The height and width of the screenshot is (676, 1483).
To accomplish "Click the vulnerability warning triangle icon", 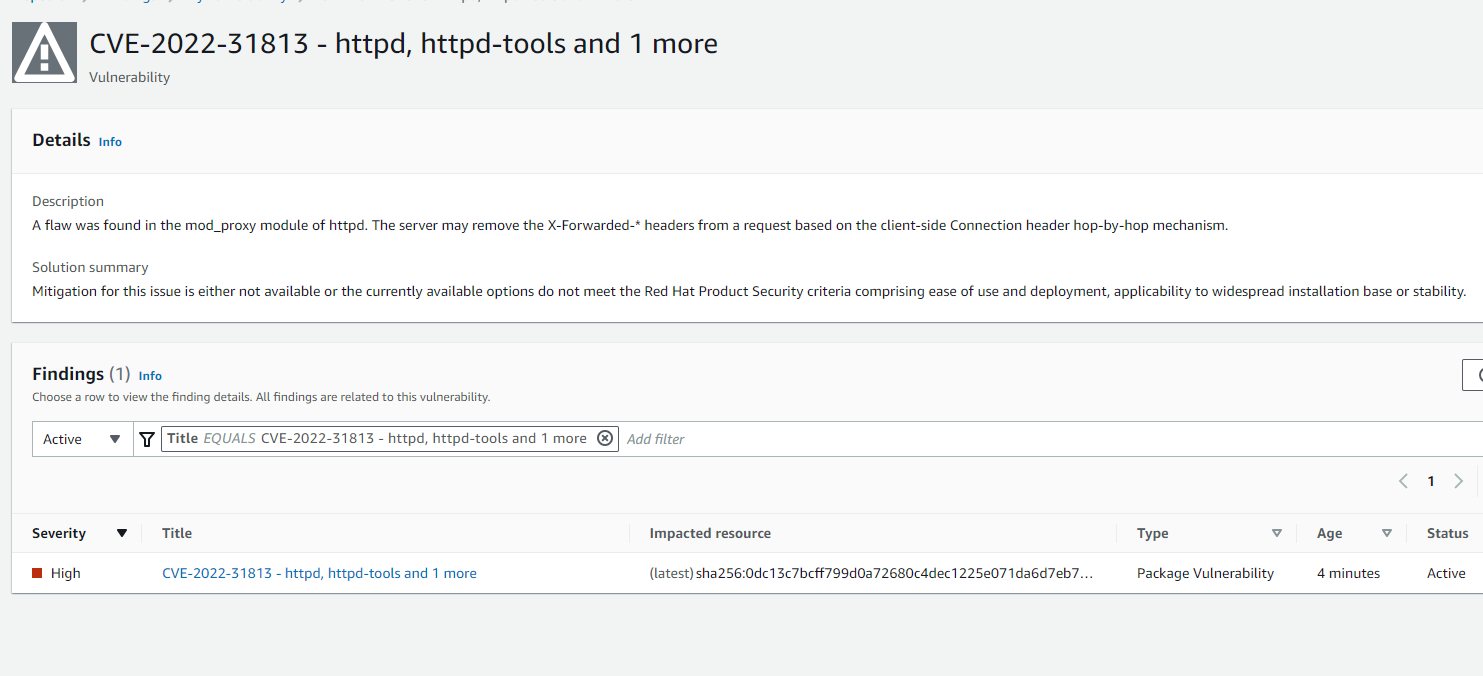I will tap(44, 53).
